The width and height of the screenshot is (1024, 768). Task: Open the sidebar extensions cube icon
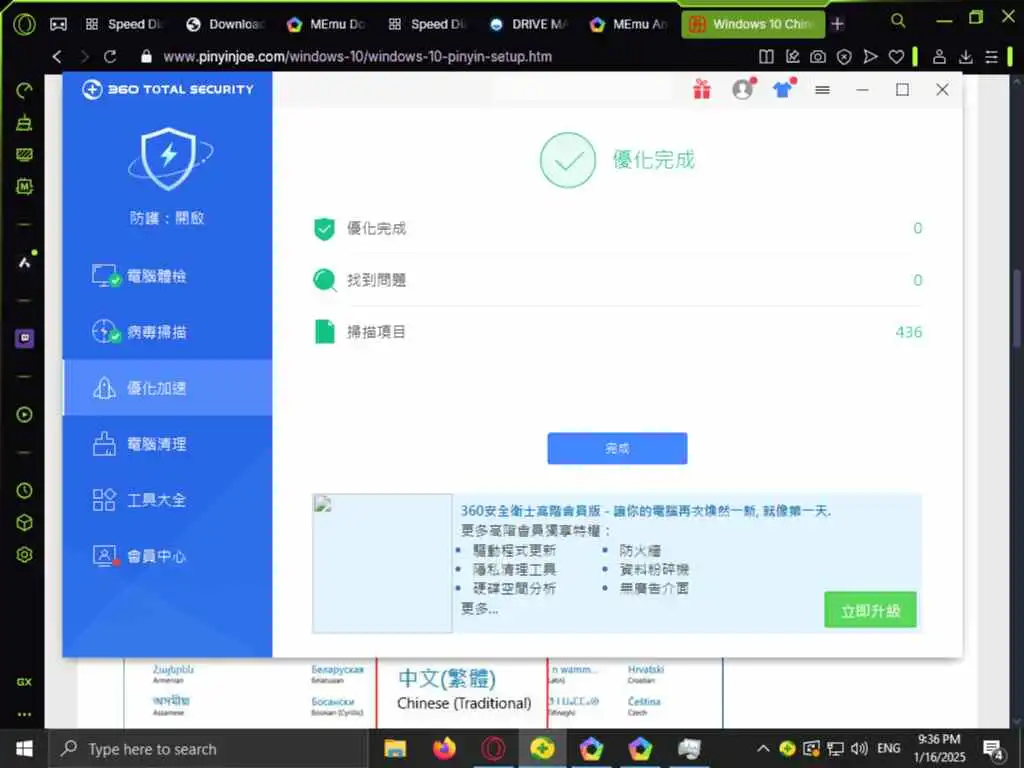coord(24,522)
